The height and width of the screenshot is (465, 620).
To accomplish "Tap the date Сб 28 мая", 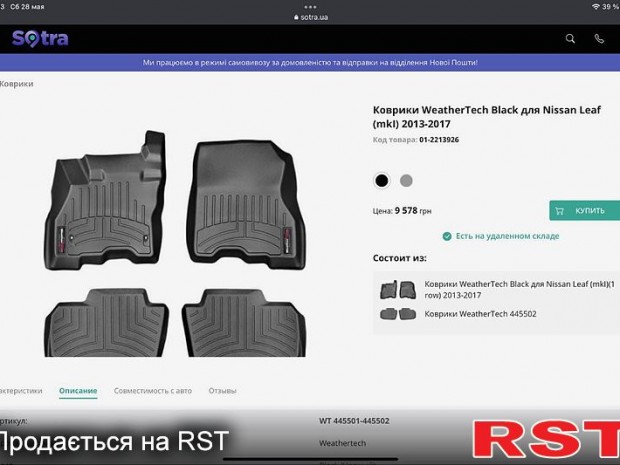I will pos(27,7).
